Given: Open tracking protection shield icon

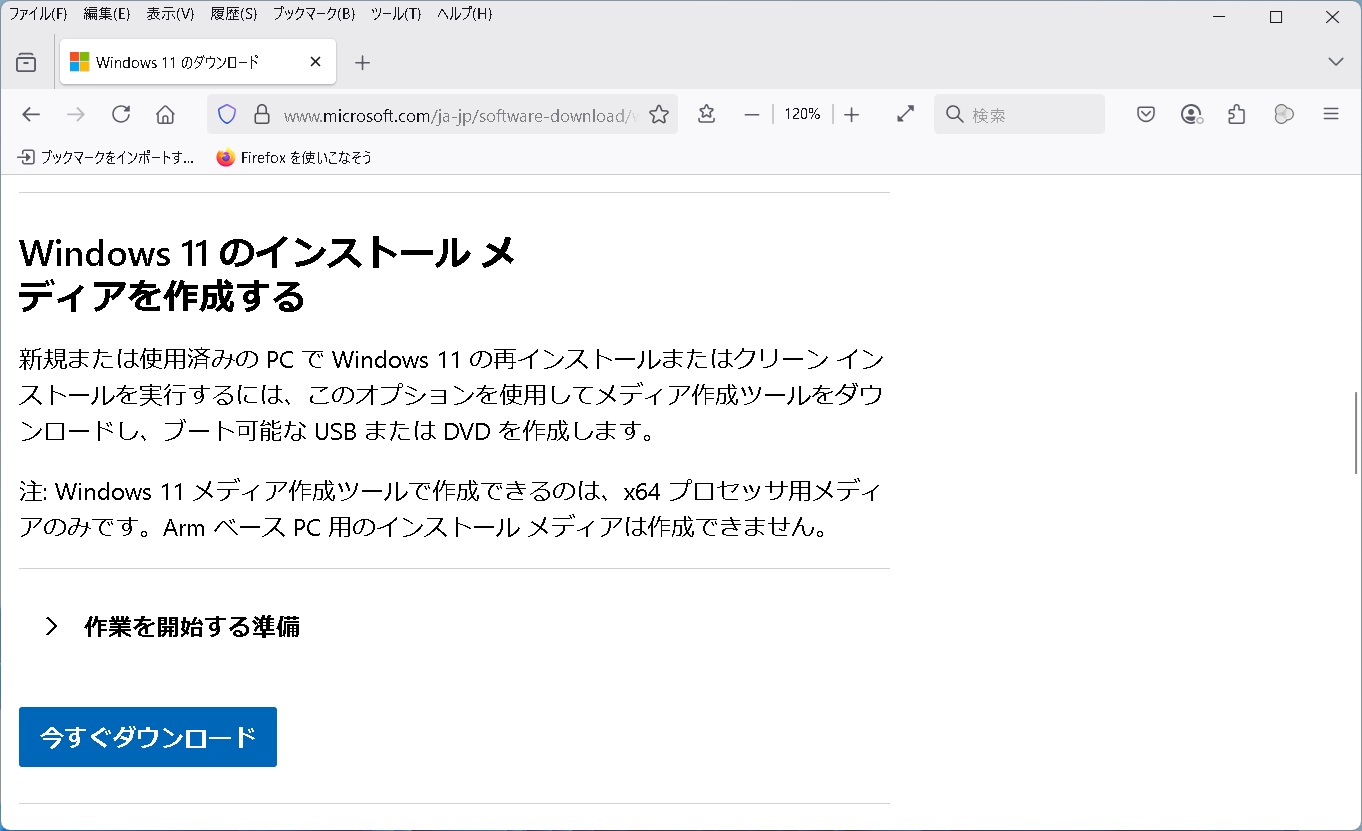Looking at the screenshot, I should click(227, 114).
